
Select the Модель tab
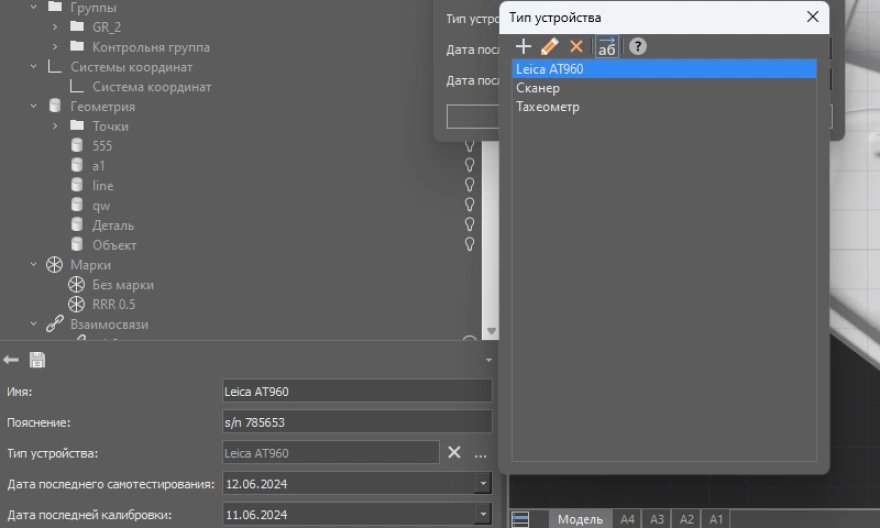(x=579, y=519)
